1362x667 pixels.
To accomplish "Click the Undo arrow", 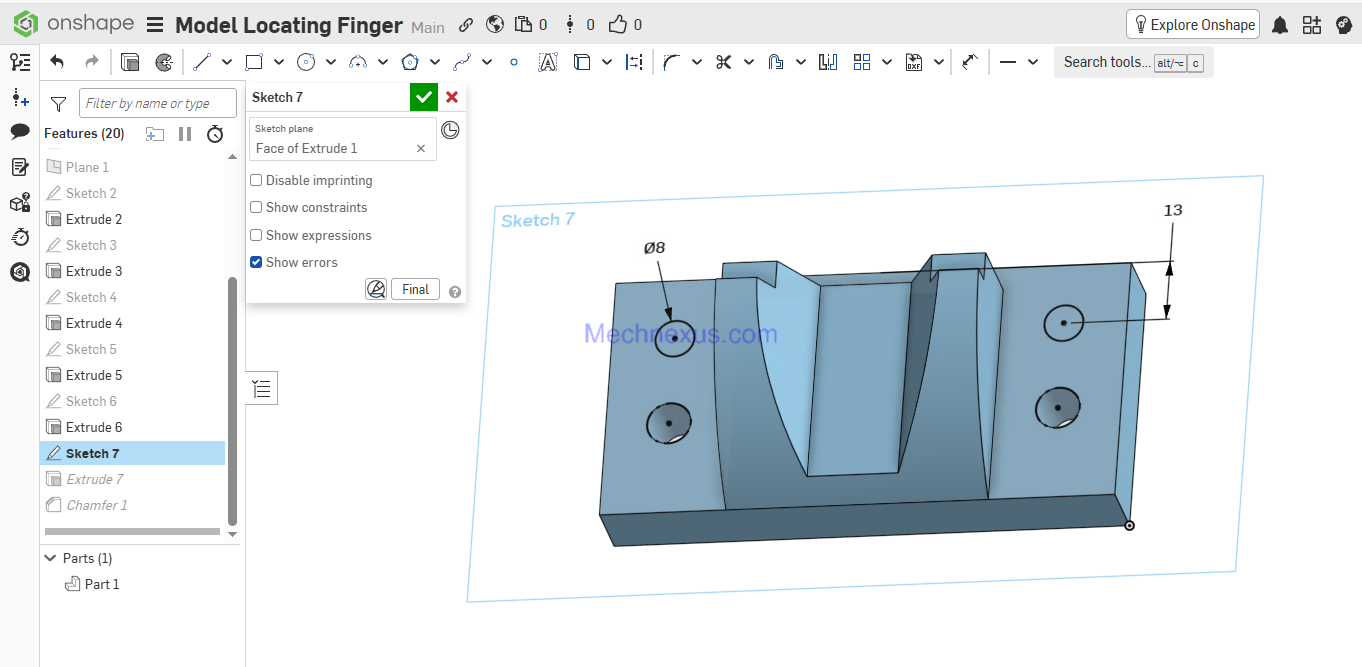I will pos(57,62).
